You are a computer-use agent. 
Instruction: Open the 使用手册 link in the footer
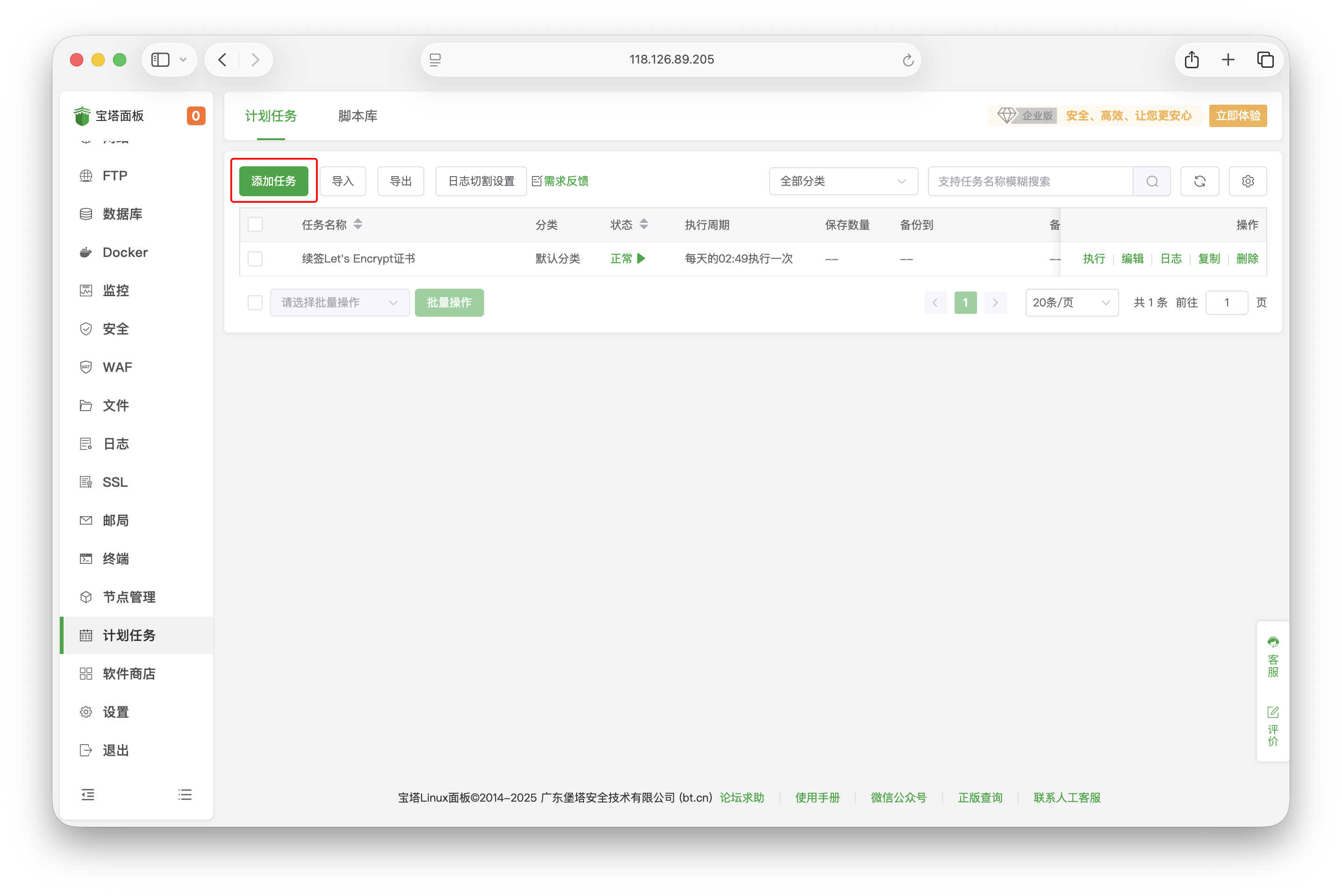pyautogui.click(x=817, y=798)
